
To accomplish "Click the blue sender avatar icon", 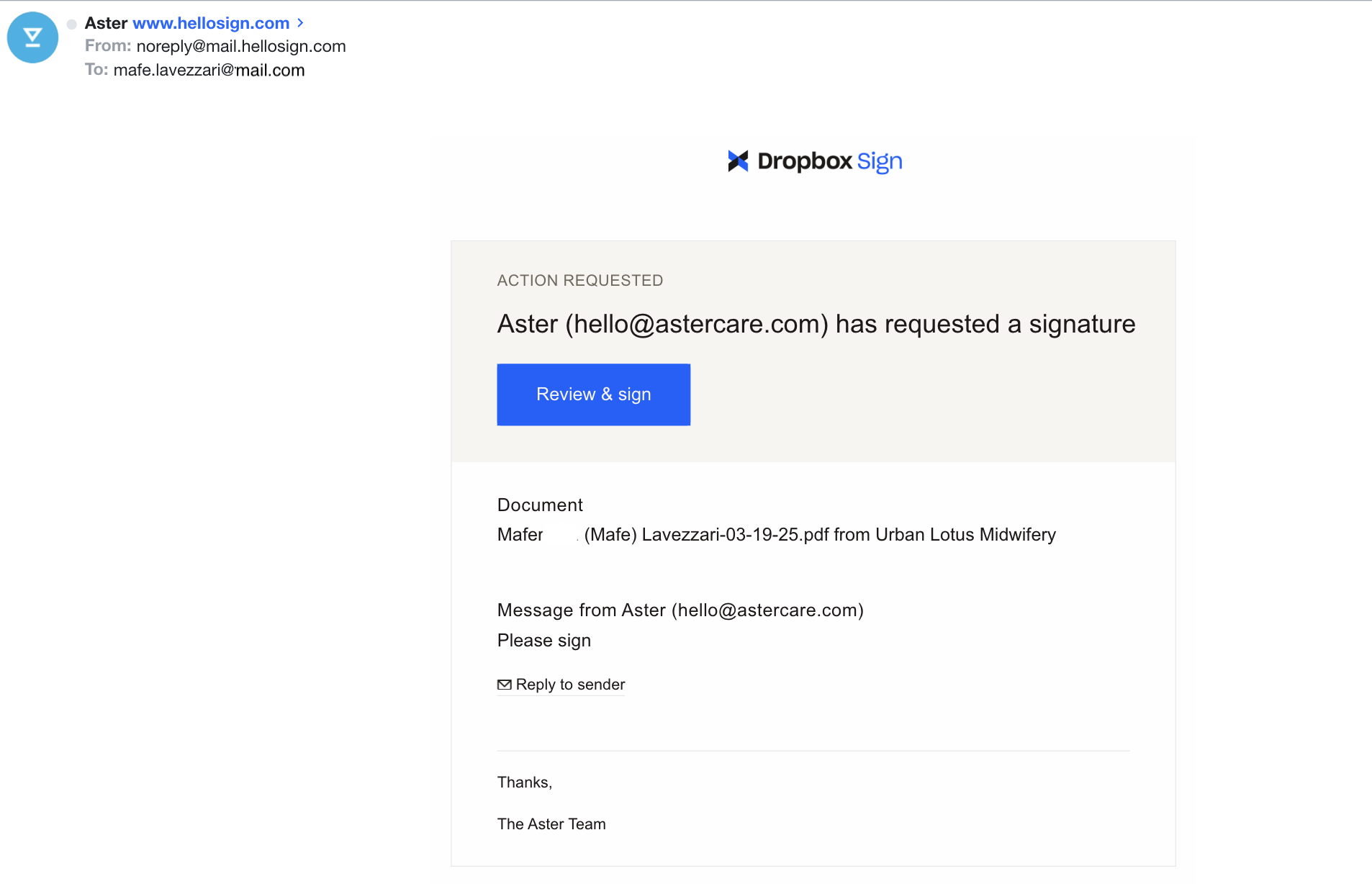I will pyautogui.click(x=32, y=37).
